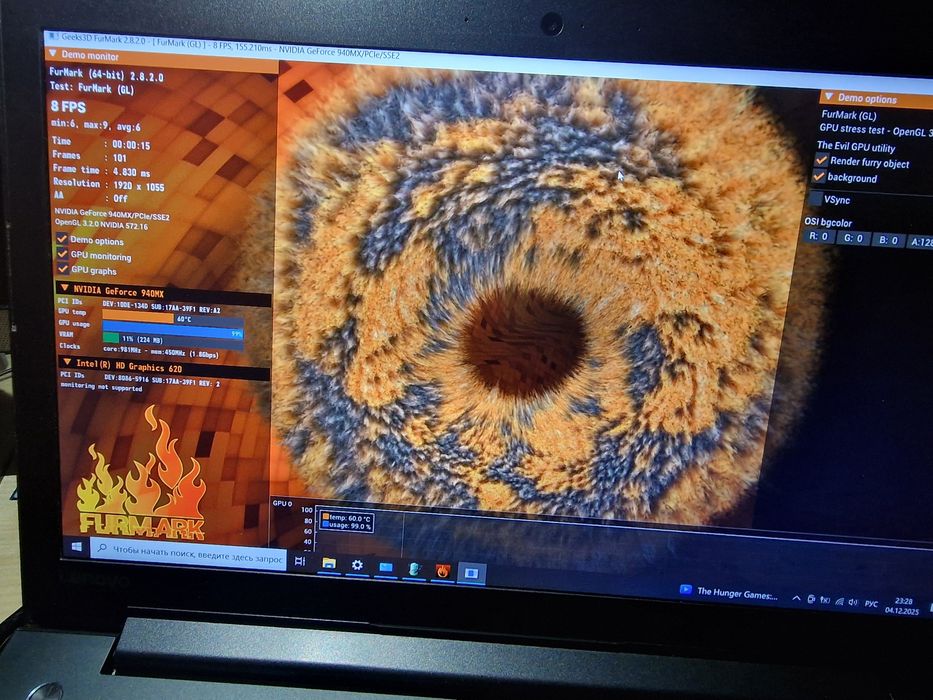Click the FurMark window title bar icon
933x700 pixels.
point(53,38)
